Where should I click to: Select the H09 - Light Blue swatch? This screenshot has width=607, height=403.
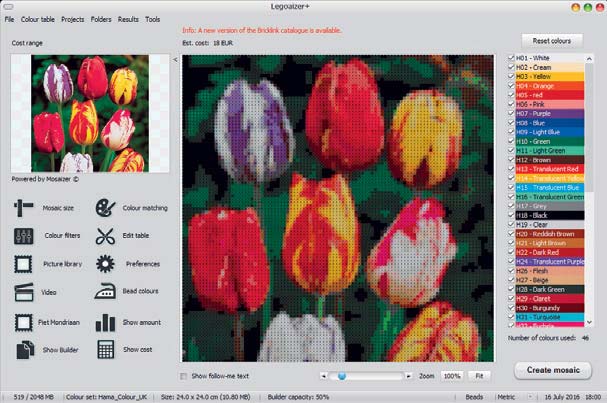550,132
